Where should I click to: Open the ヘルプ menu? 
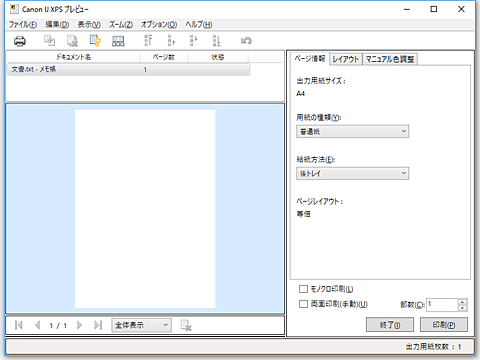(199, 24)
